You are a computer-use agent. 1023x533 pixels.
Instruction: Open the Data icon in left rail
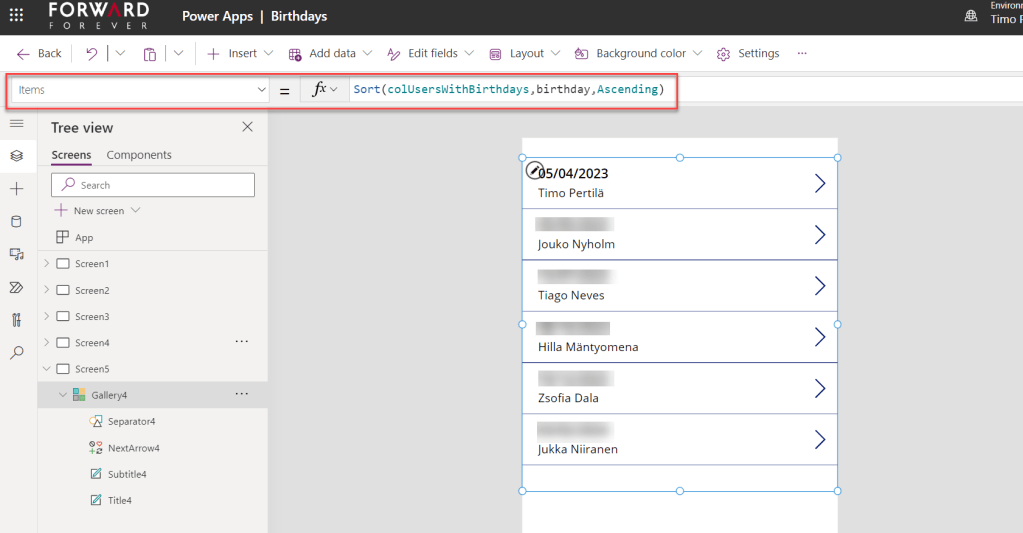(16, 221)
